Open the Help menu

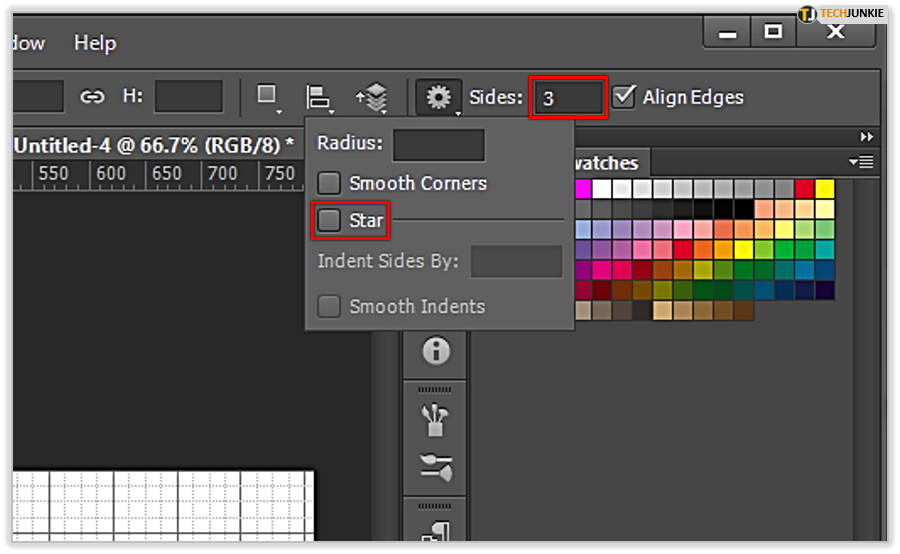point(95,43)
